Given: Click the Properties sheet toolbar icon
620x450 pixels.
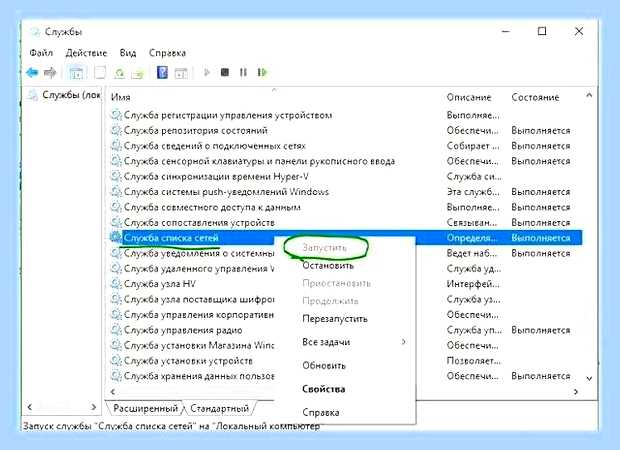Looking at the screenshot, I should [x=100, y=72].
